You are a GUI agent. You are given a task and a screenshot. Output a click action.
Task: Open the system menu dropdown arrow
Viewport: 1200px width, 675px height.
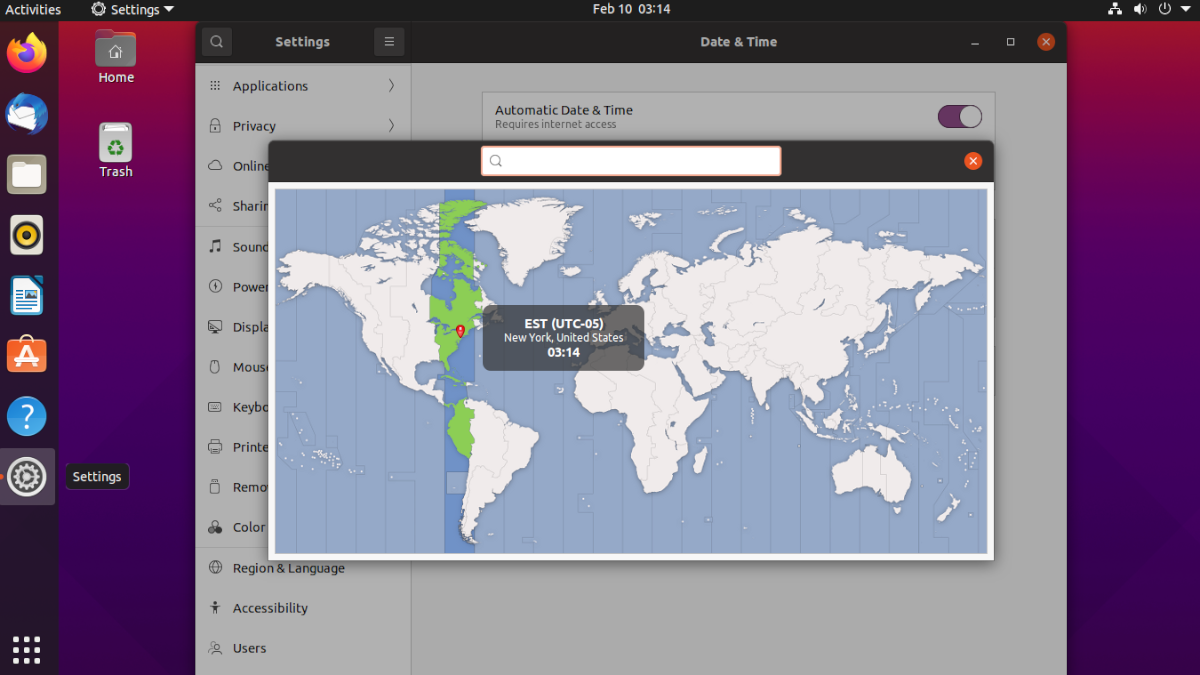tap(1185, 9)
